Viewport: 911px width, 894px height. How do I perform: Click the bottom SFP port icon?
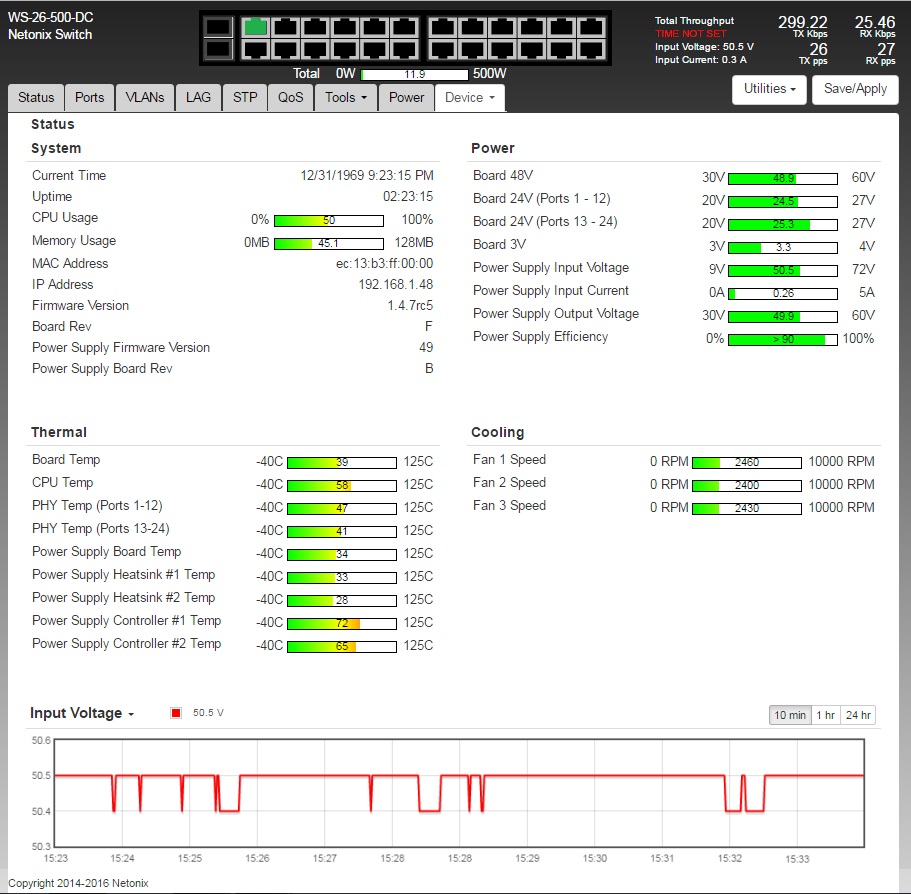(x=217, y=49)
